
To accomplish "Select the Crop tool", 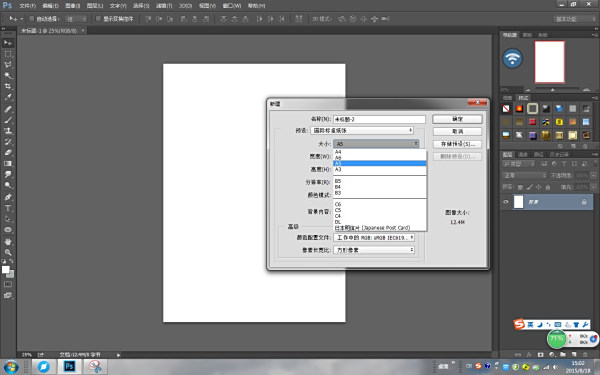I will point(8,86).
